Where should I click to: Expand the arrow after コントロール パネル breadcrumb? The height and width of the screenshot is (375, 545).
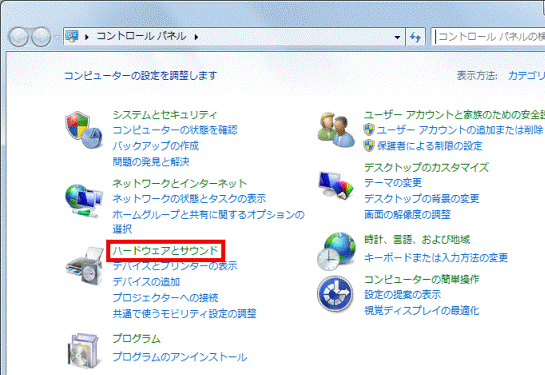tap(196, 37)
